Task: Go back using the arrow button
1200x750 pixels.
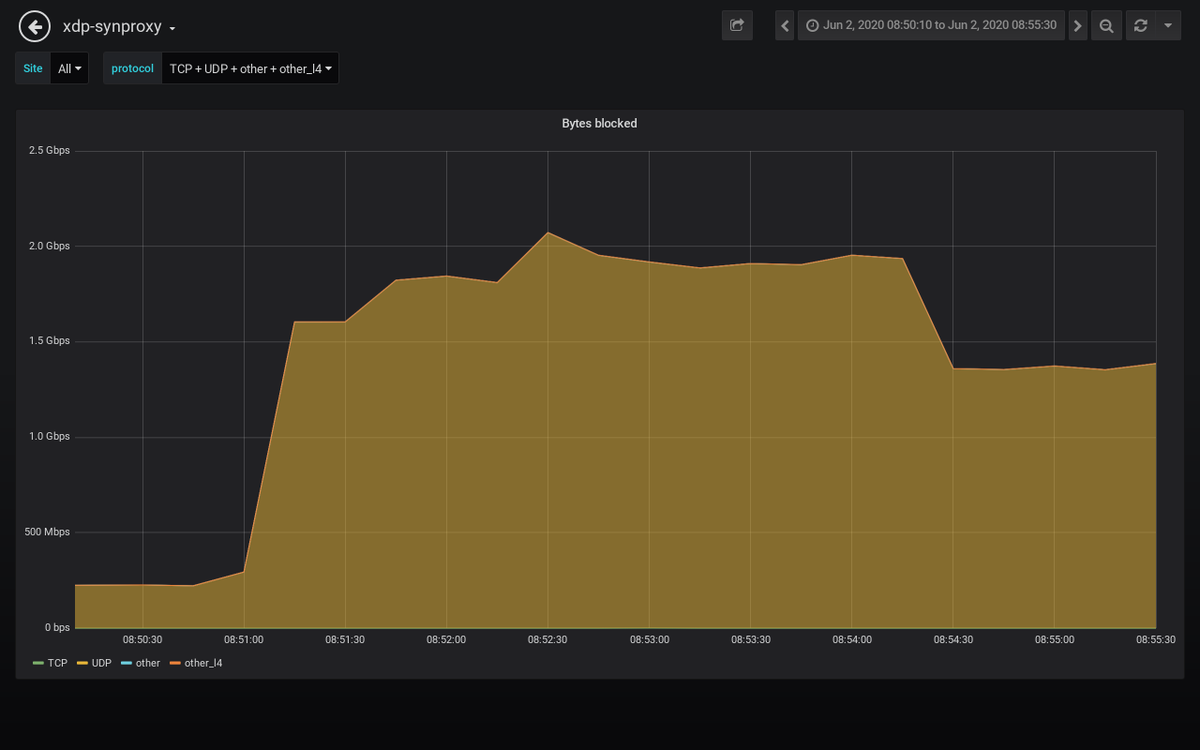Action: [x=35, y=26]
